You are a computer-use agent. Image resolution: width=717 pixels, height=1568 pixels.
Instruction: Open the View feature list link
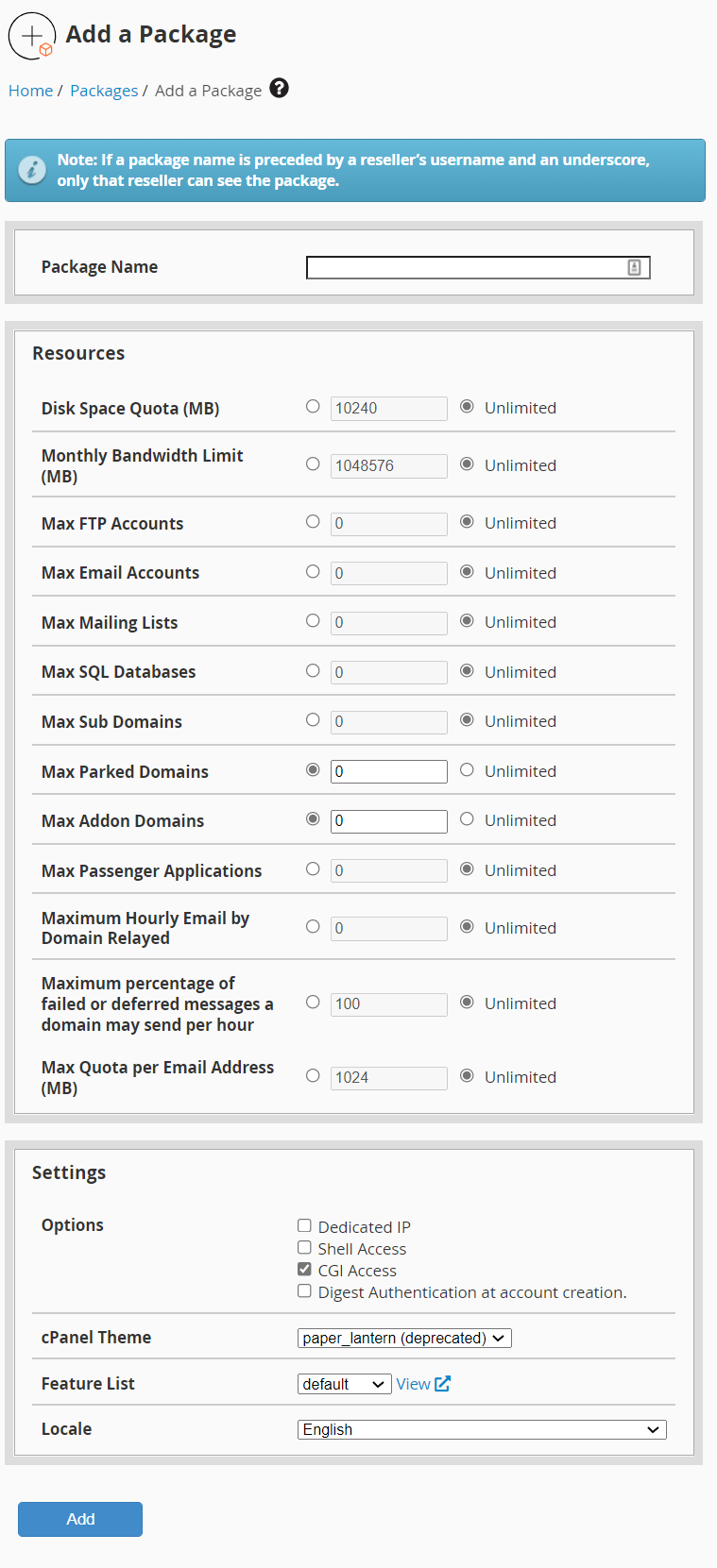(x=413, y=1384)
